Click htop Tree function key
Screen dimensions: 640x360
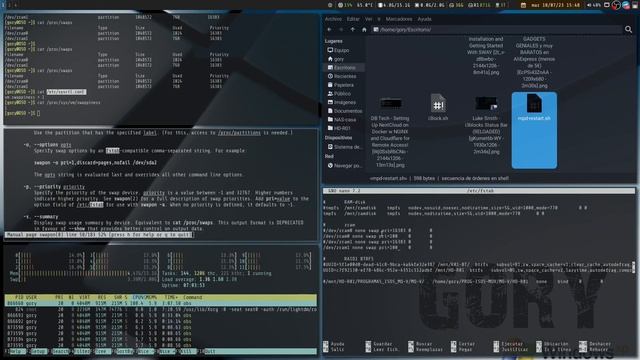(x=101, y=351)
